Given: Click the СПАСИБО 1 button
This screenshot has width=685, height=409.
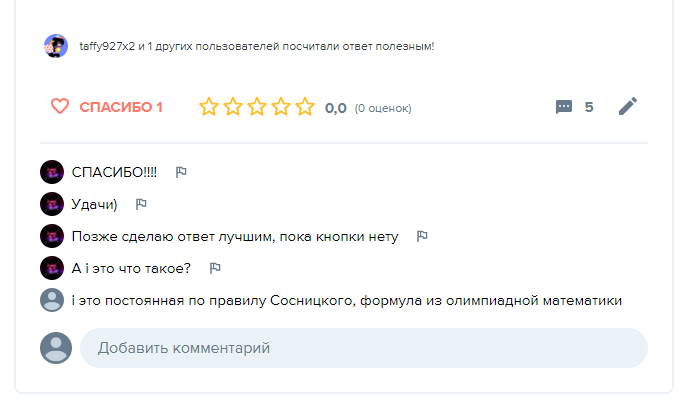Looking at the screenshot, I should point(121,107).
